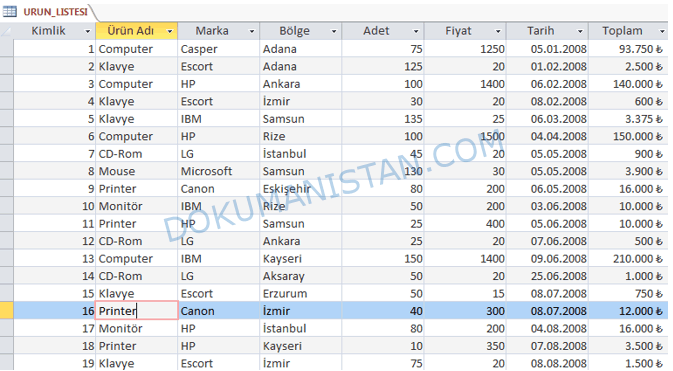This screenshot has height=371, width=673.
Task: Open the Adet column filter dropdown
Action: coord(415,31)
